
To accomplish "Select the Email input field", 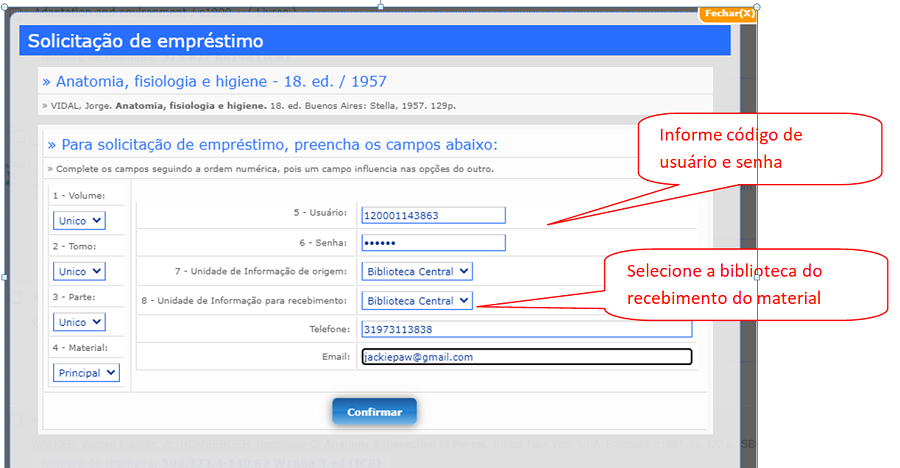I will click(x=526, y=357).
